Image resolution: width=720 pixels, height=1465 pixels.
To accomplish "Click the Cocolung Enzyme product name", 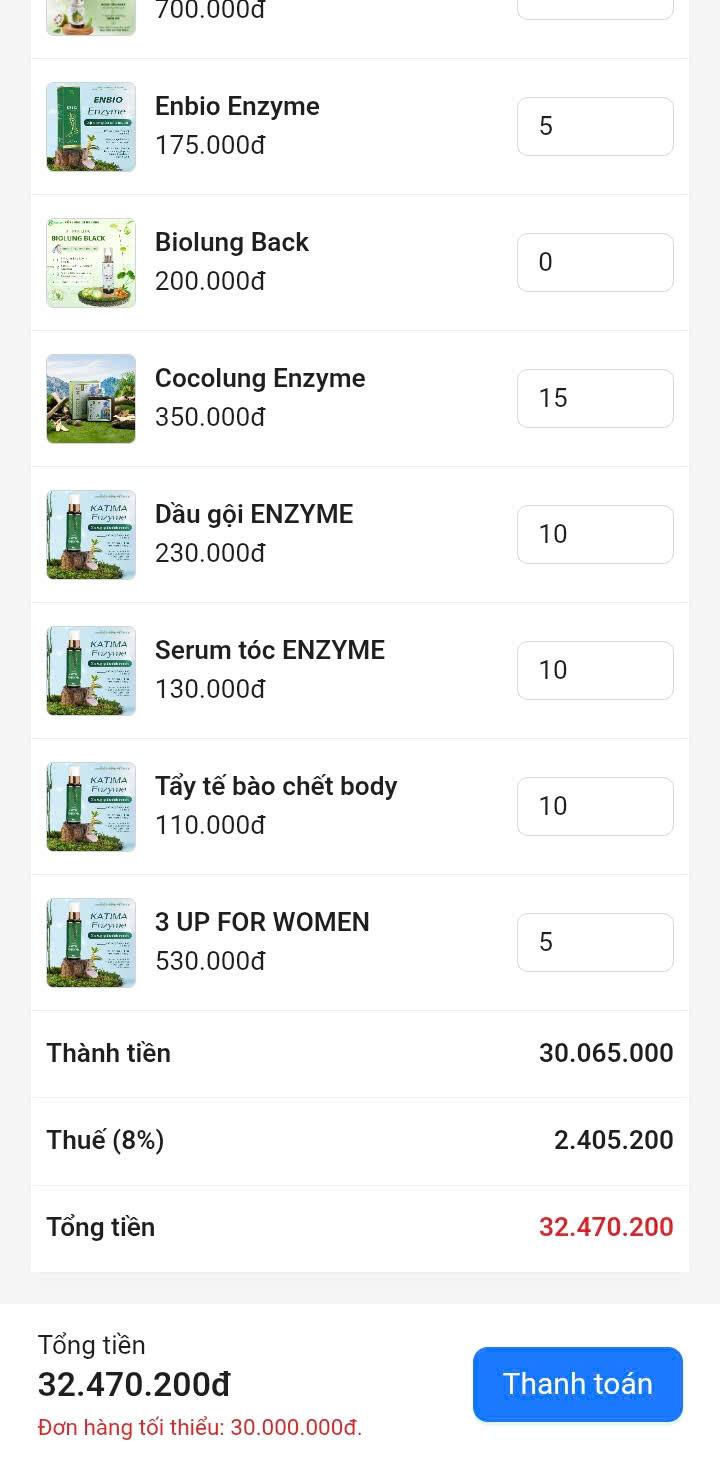I will point(260,378).
